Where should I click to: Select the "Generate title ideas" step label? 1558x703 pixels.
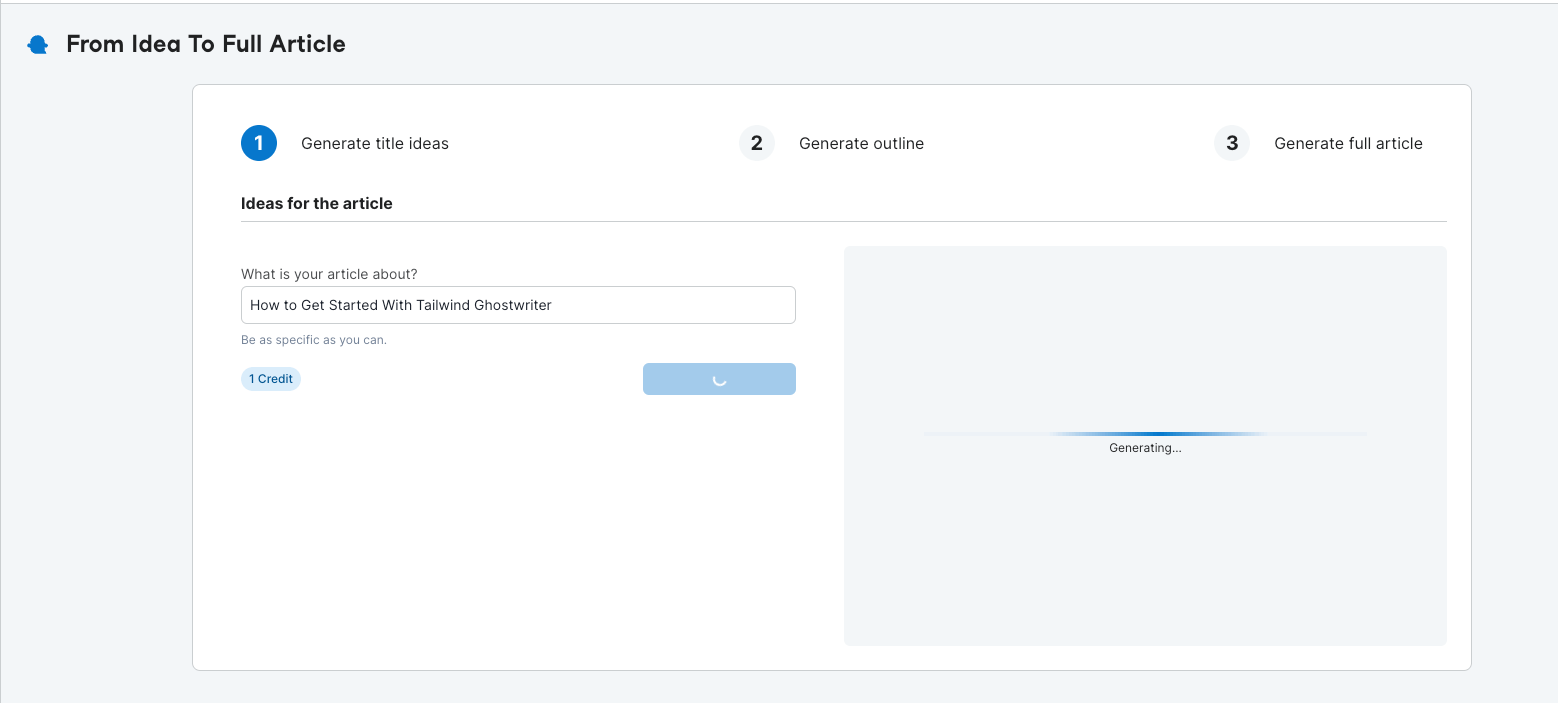pos(375,144)
